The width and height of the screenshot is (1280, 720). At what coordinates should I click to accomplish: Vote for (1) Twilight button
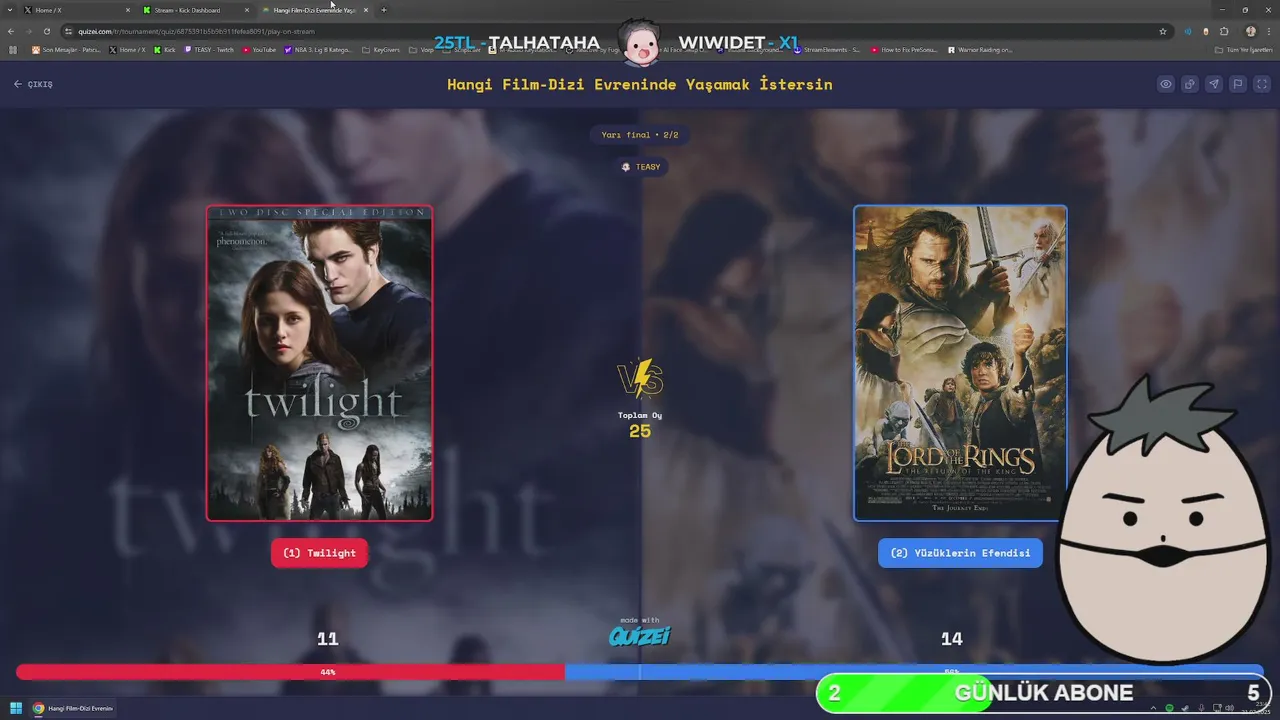coord(319,553)
